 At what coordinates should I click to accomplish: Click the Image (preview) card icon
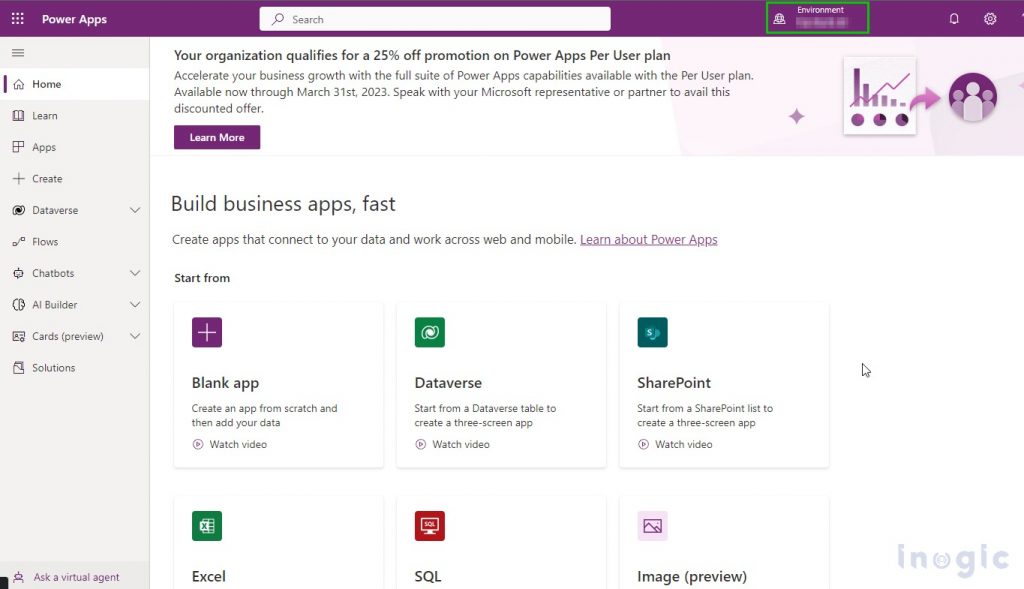click(652, 526)
